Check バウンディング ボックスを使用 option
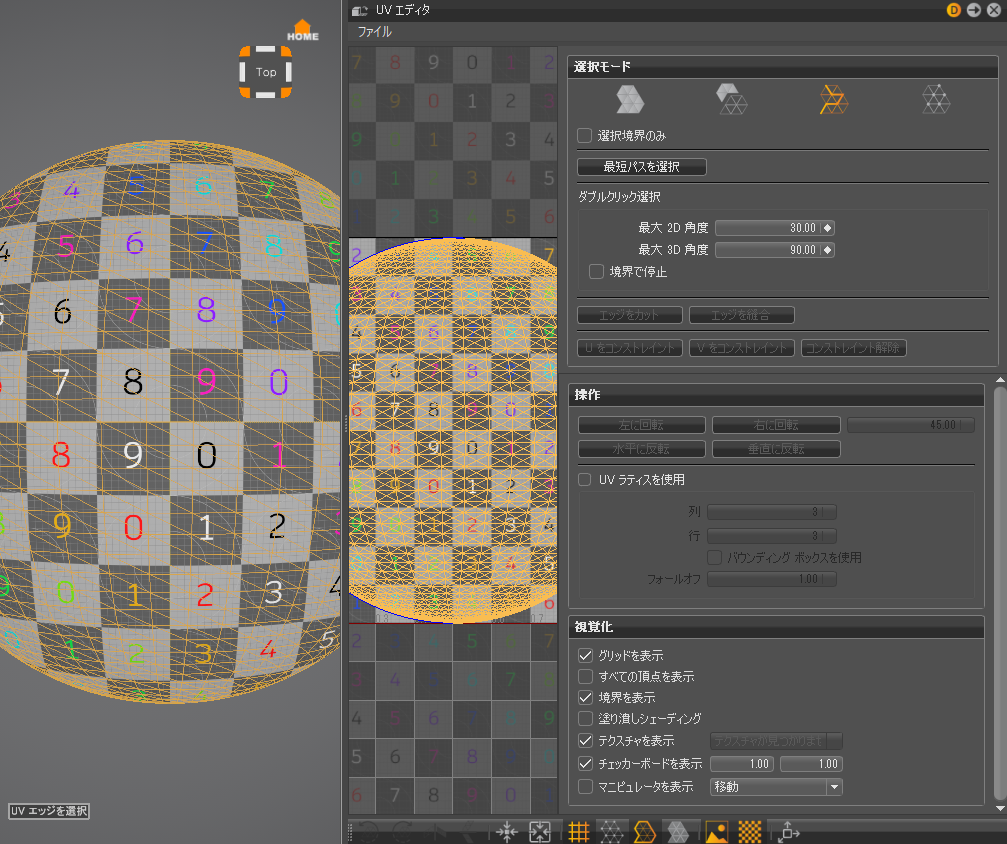The height and width of the screenshot is (844, 1007). point(714,558)
